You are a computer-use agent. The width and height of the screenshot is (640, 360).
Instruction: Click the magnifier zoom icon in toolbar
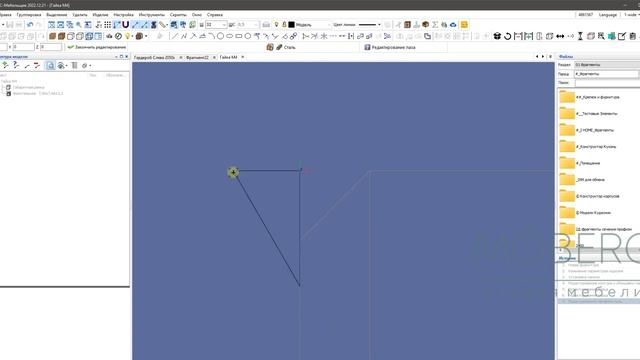79,25
